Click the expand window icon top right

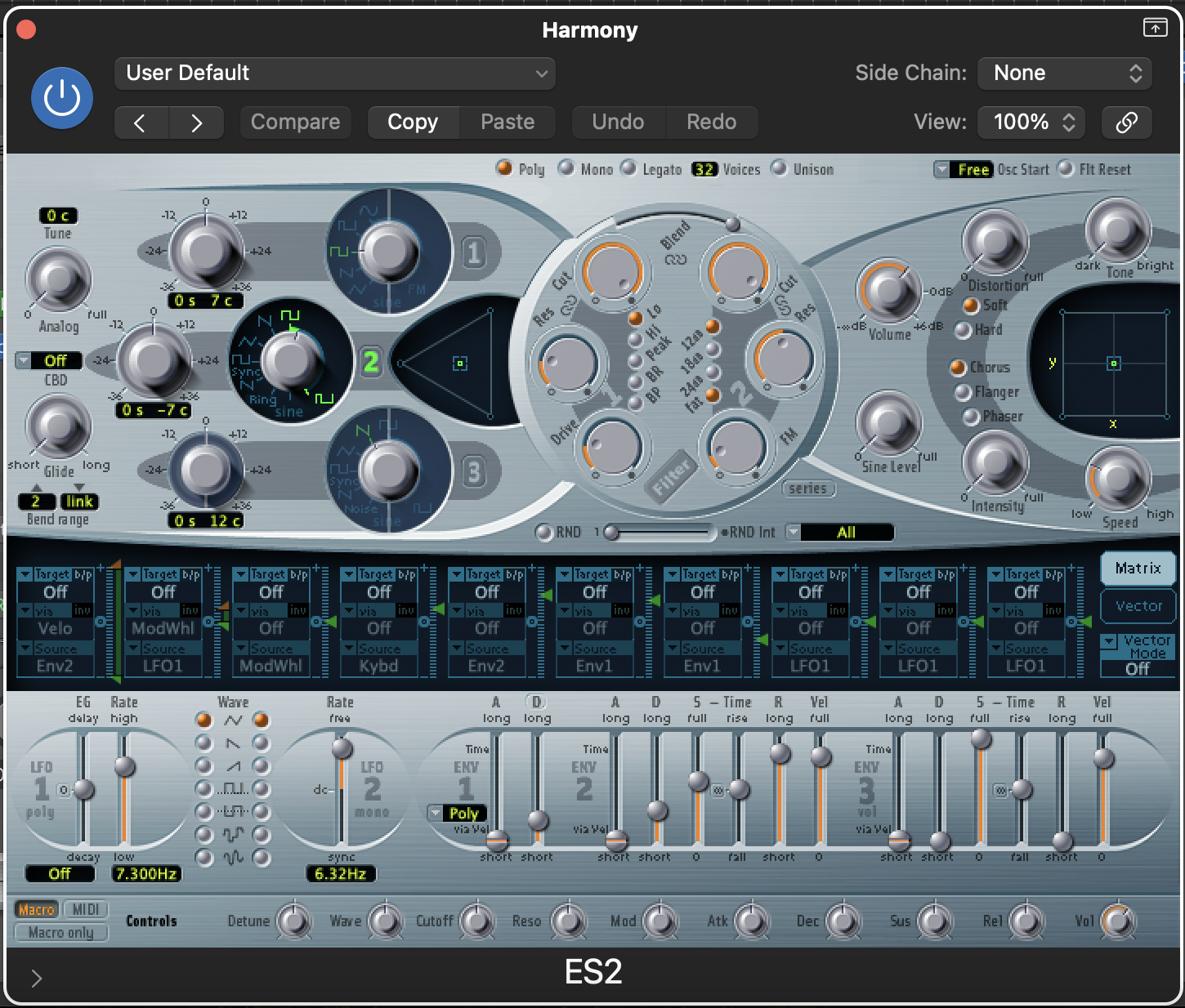click(1155, 28)
